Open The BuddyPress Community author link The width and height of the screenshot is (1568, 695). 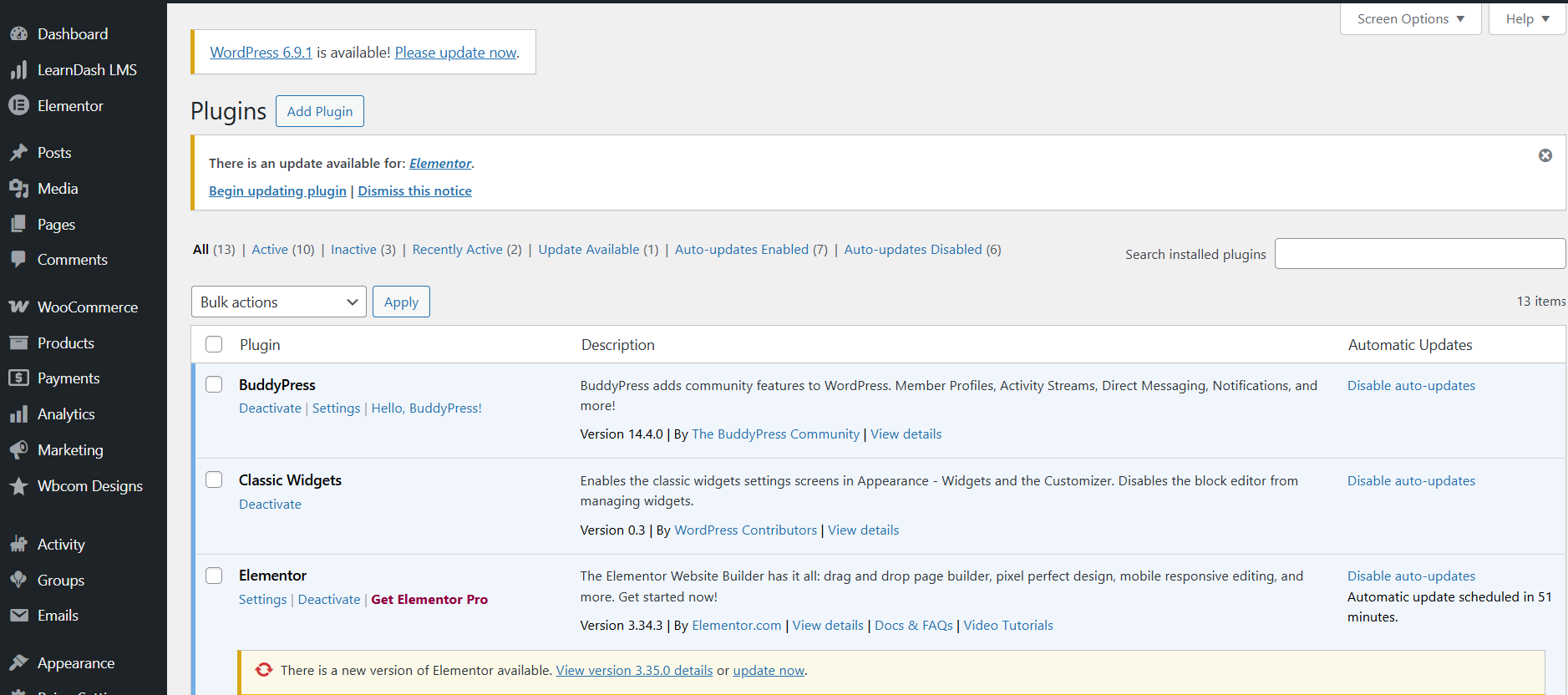[x=775, y=434]
